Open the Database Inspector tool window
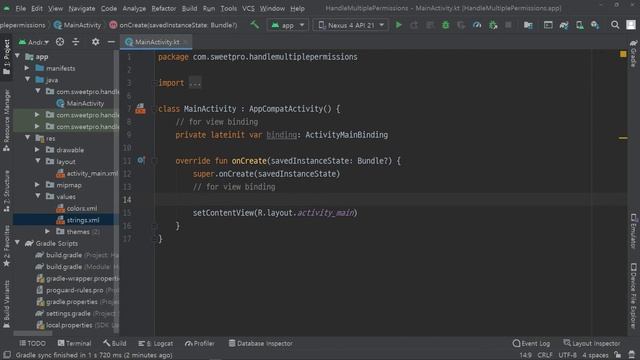The width and height of the screenshot is (640, 360). (x=260, y=343)
